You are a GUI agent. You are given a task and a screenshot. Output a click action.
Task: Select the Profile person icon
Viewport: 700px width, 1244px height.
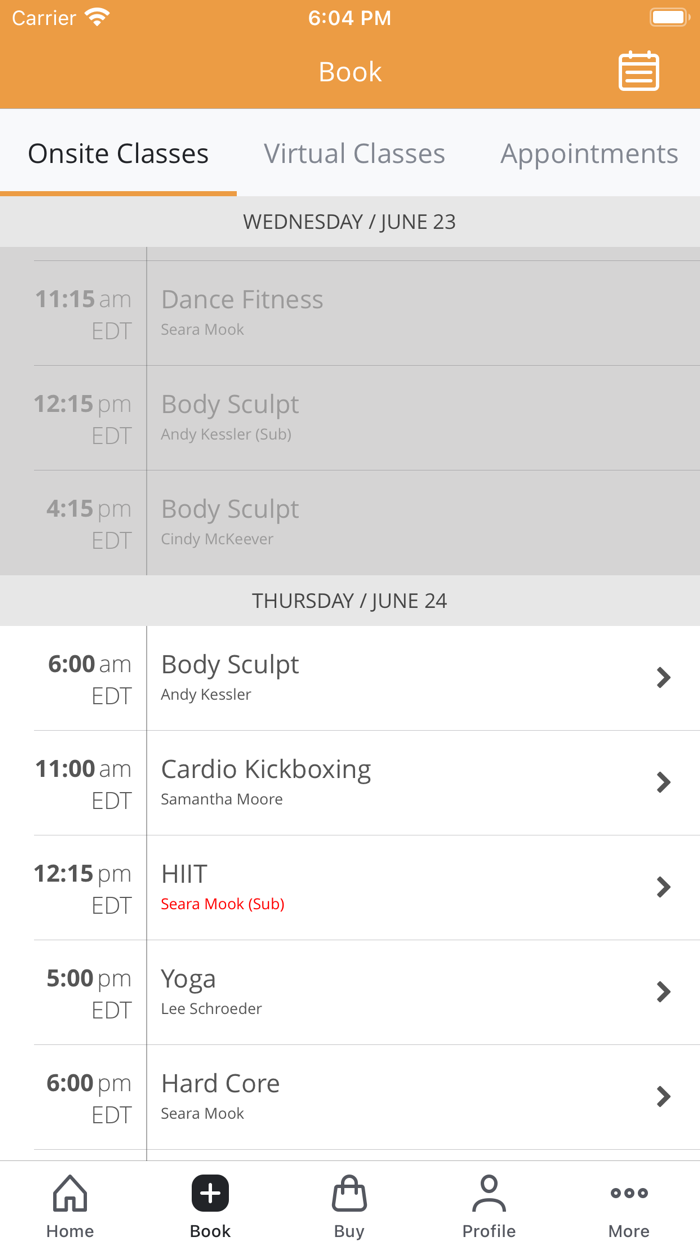point(489,1193)
